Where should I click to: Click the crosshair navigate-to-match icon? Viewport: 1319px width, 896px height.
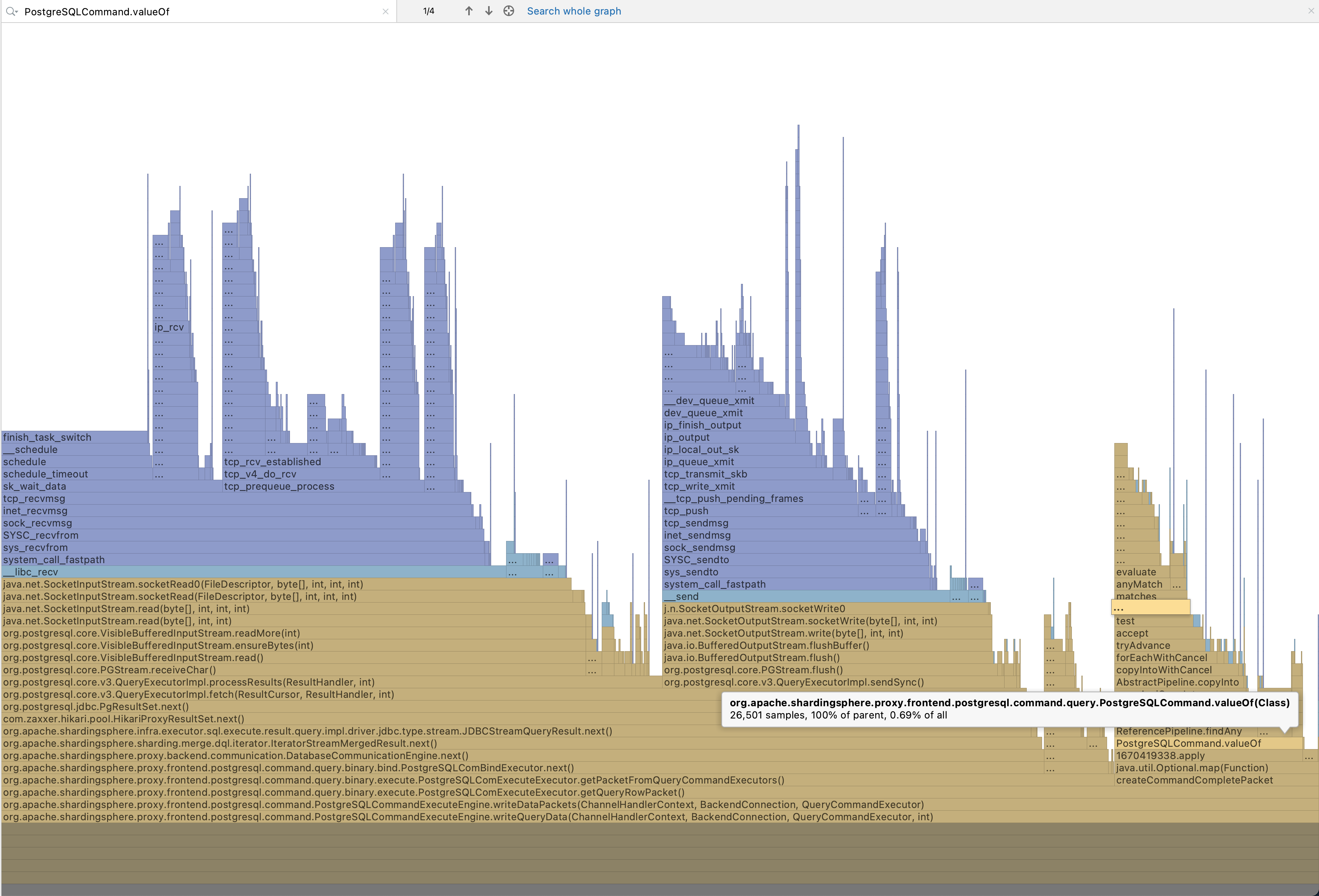pos(508,11)
